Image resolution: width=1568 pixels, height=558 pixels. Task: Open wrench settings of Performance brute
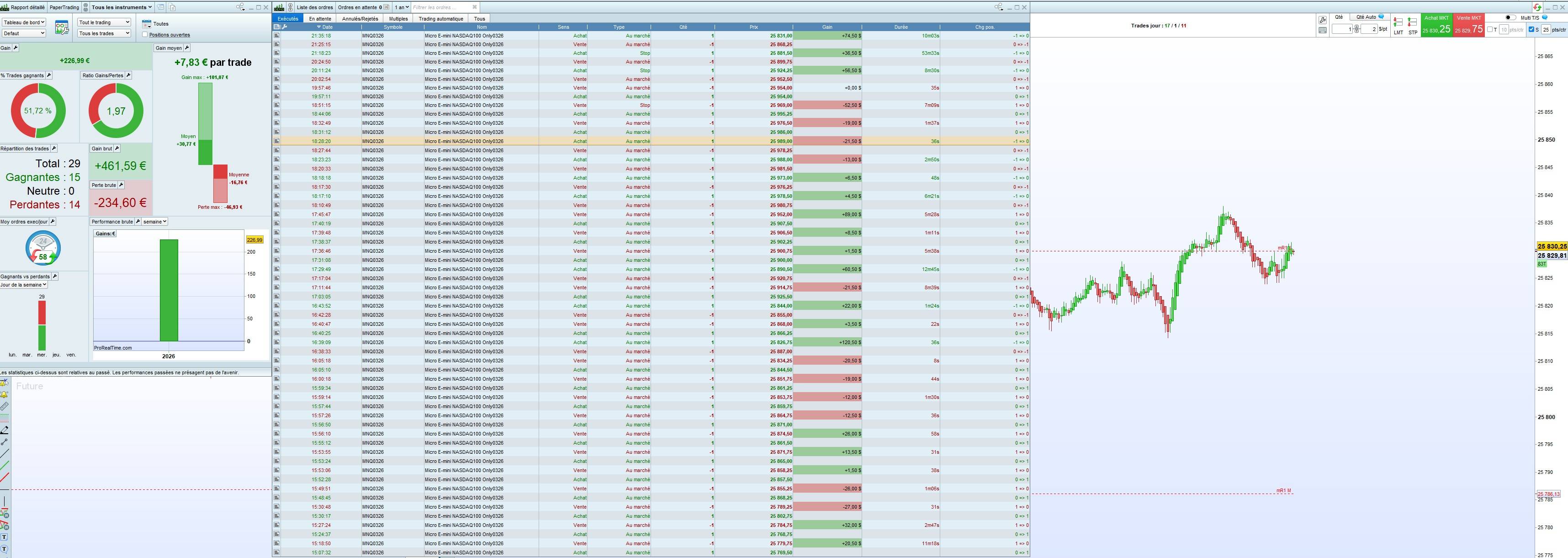138,221
